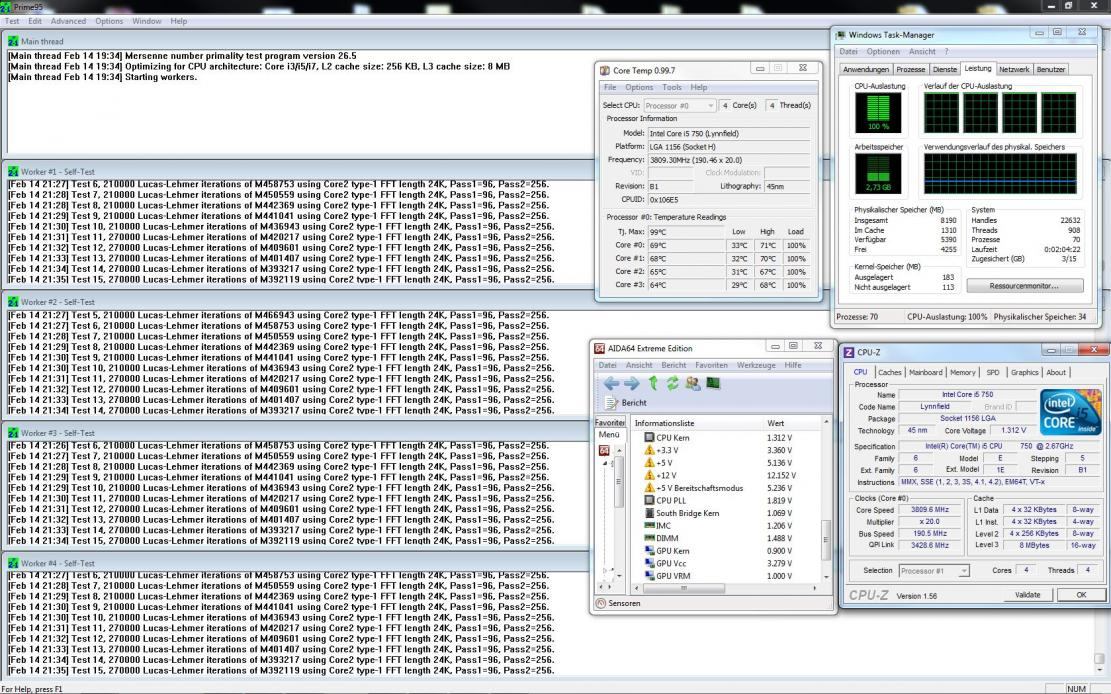Click the NUM indicator in Prime95 status bar
The image size is (1111, 694).
[1076, 688]
